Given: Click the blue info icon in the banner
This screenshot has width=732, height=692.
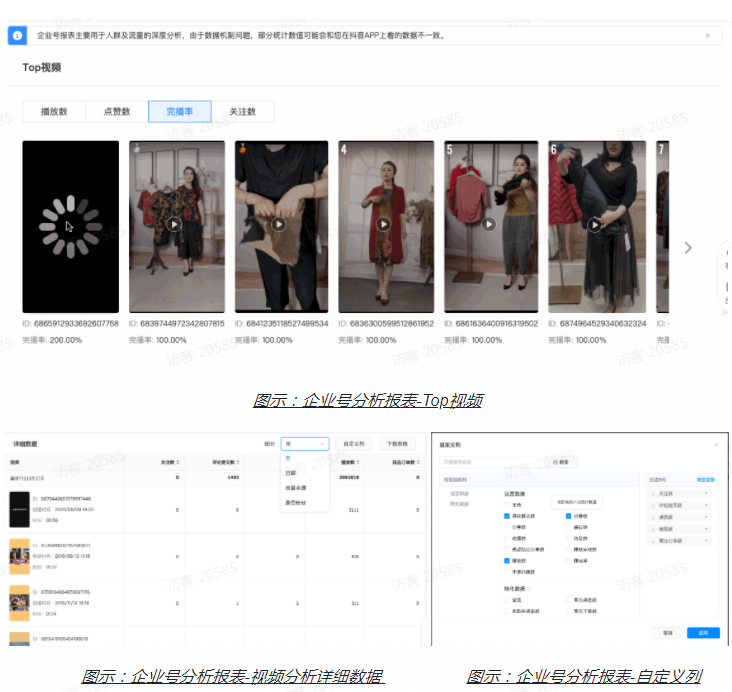Looking at the screenshot, I should click(17, 35).
